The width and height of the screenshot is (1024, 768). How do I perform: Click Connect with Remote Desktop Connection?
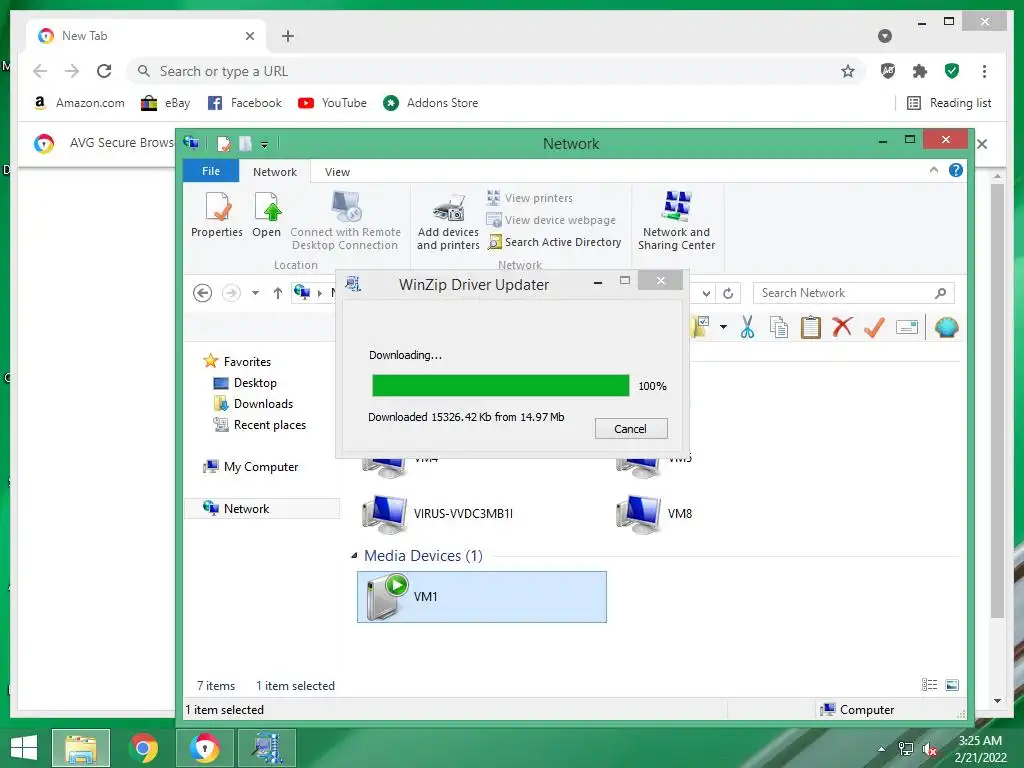pos(345,221)
